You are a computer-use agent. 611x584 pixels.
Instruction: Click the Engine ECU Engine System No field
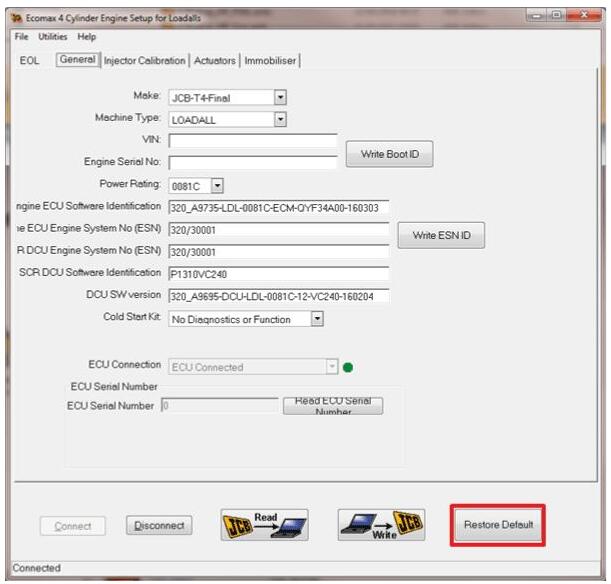(279, 230)
